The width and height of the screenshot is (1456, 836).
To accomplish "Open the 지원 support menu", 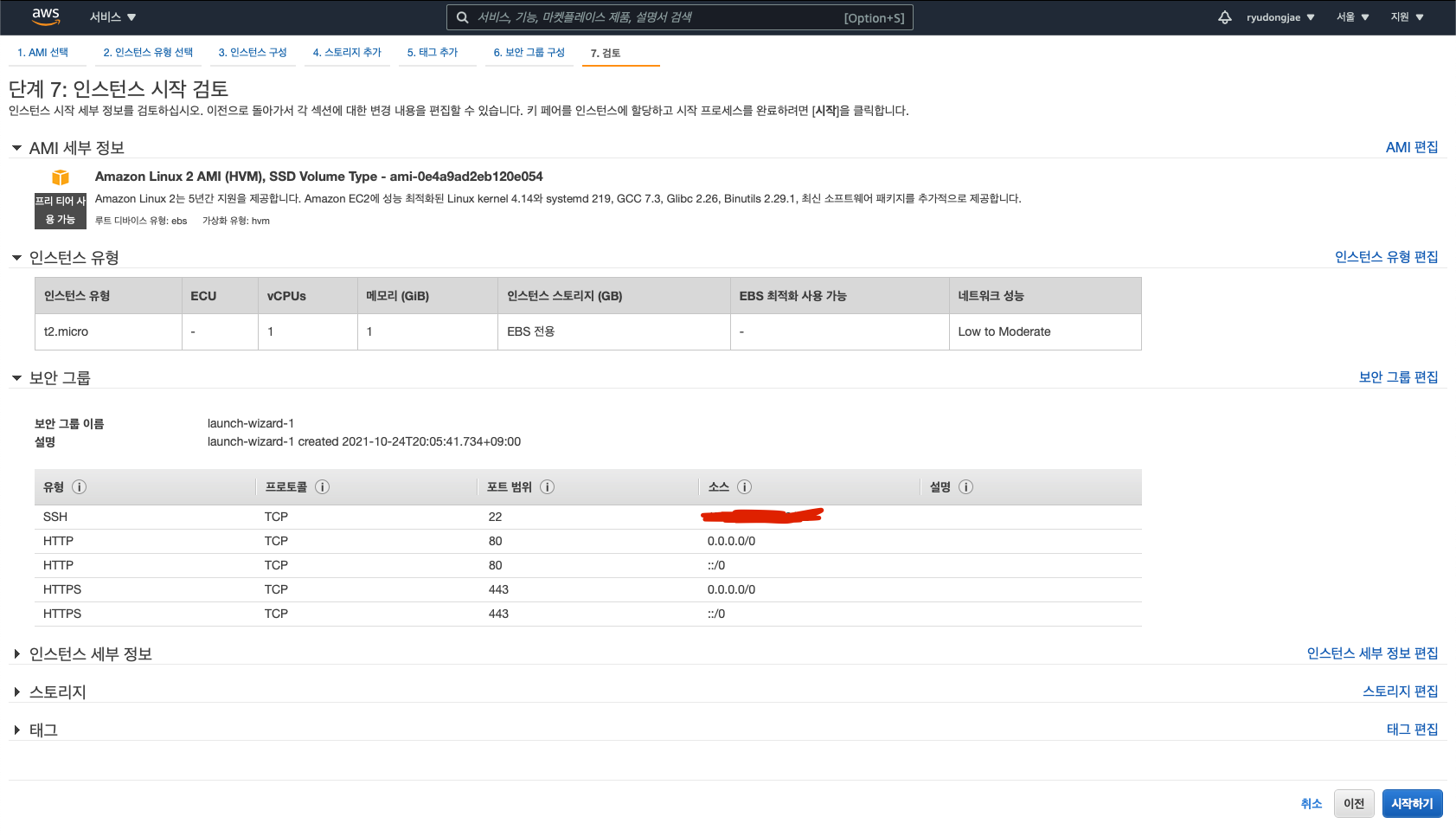I will tap(1408, 17).
